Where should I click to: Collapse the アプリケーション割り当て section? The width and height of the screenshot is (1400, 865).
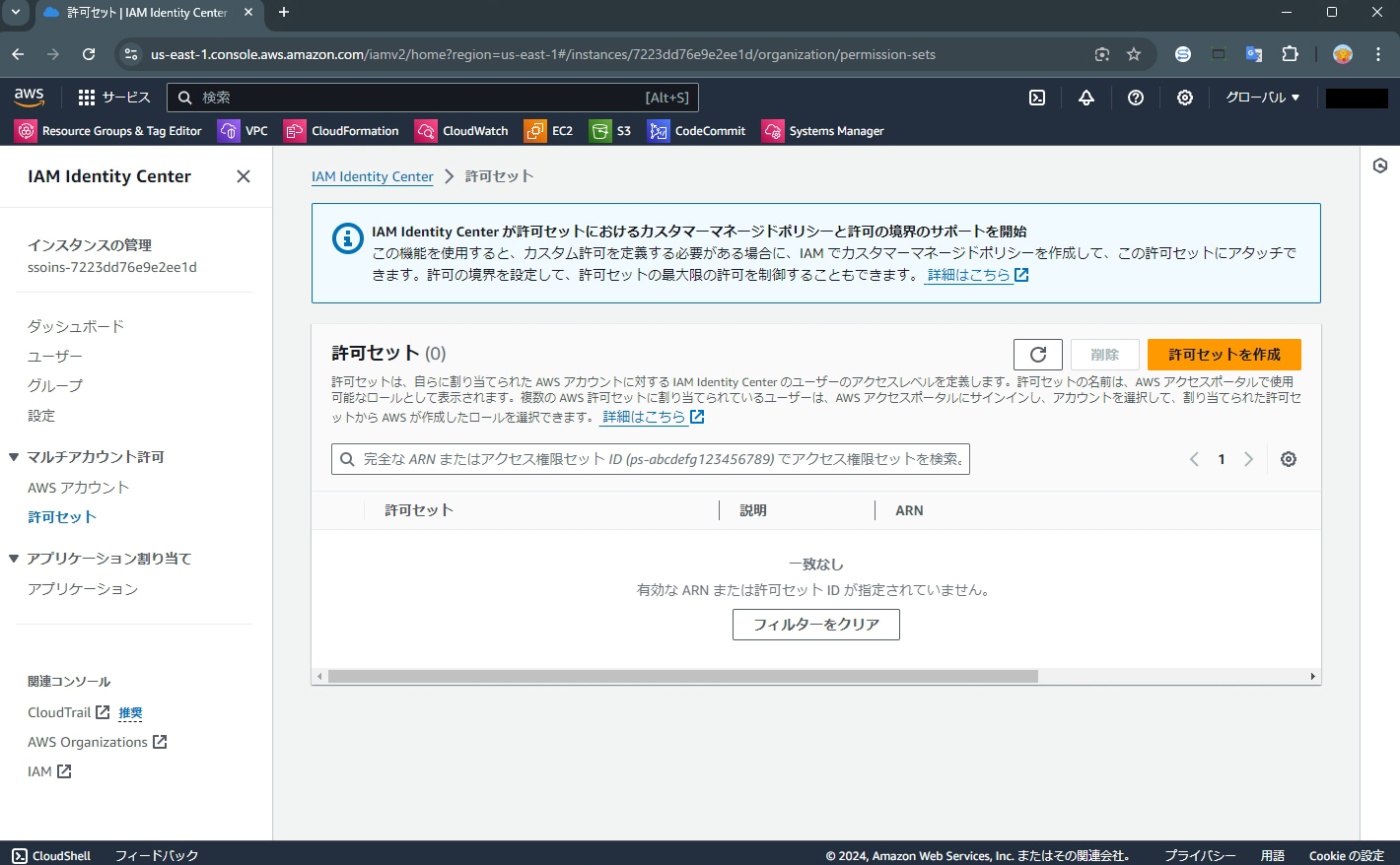coord(14,558)
